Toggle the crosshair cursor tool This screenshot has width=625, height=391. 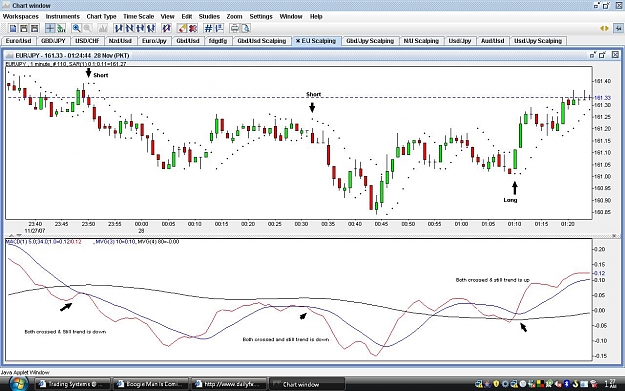50,28
